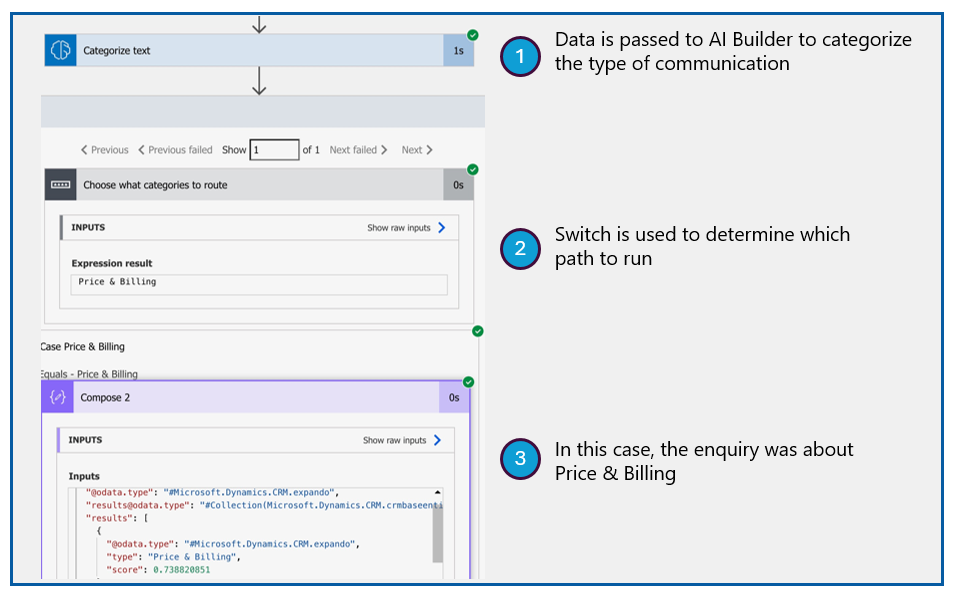The width and height of the screenshot is (953, 599).
Task: Click the Next run navigation chevron
Action: (416, 149)
